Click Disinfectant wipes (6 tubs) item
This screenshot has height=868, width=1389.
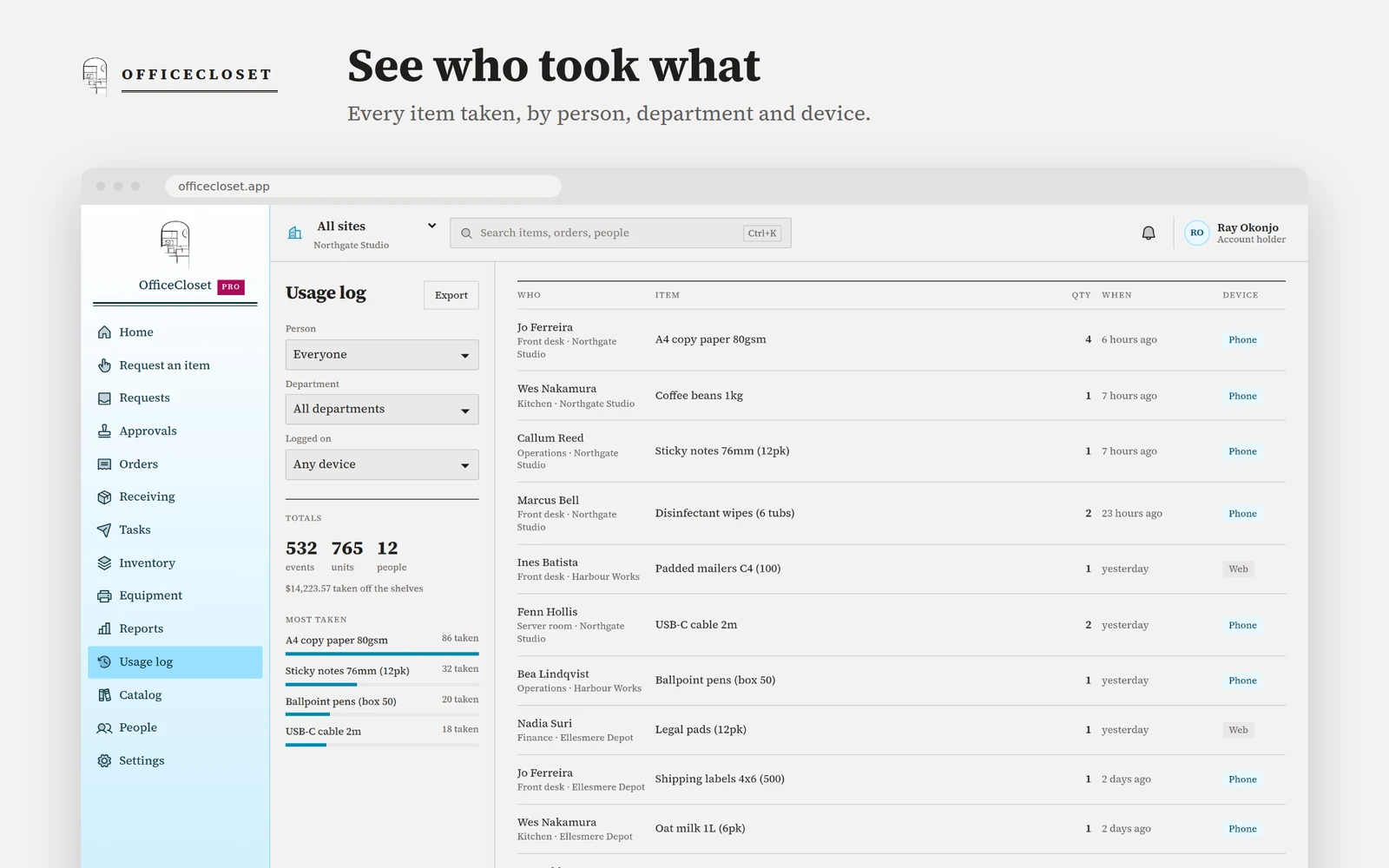coord(725,514)
